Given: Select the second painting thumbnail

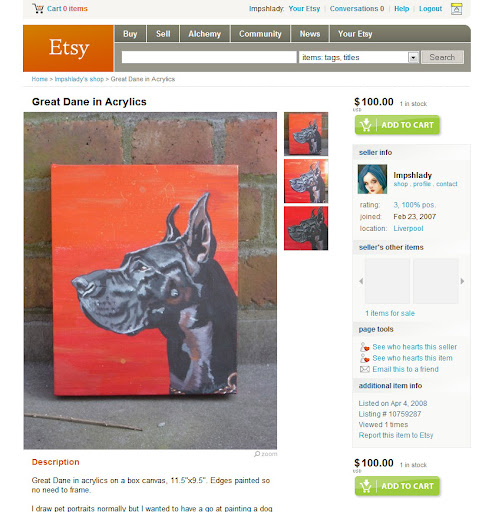Looking at the screenshot, I should (306, 181).
